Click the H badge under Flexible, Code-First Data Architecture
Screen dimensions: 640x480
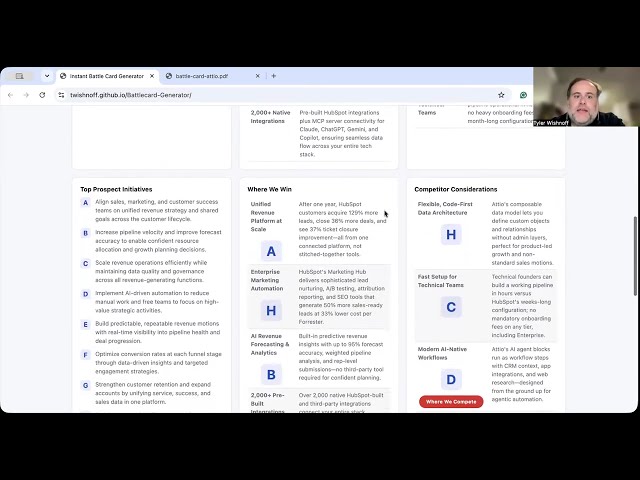coord(451,235)
